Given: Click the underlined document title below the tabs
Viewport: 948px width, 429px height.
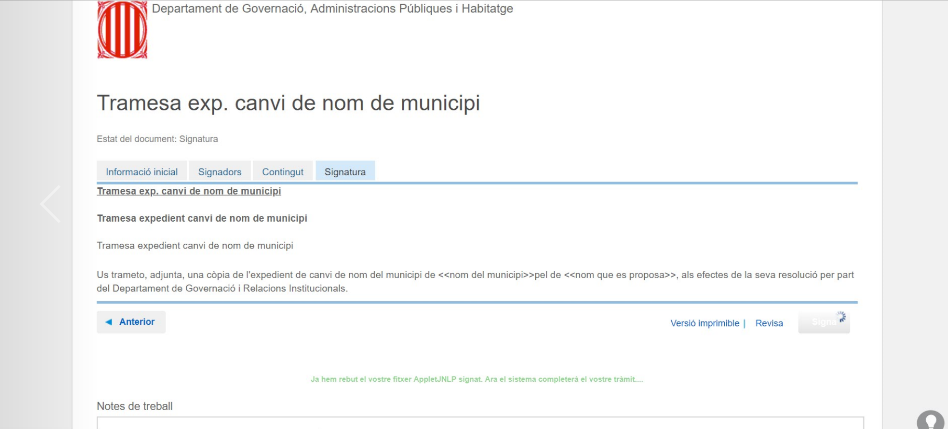Looking at the screenshot, I should click(x=188, y=191).
